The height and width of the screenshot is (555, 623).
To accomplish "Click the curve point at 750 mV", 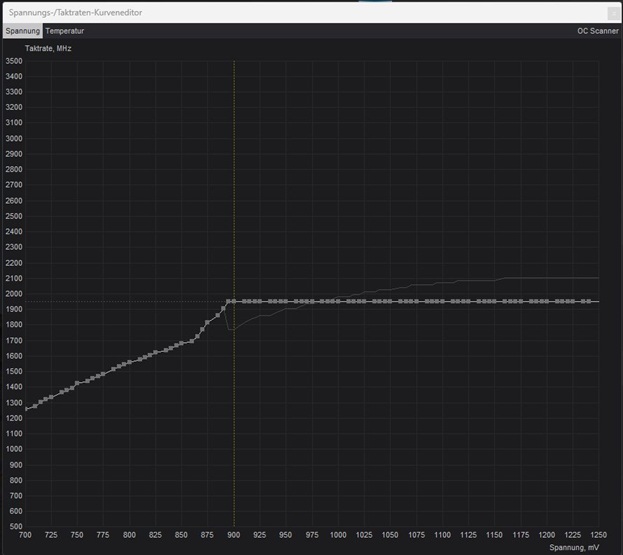I will coord(78,383).
